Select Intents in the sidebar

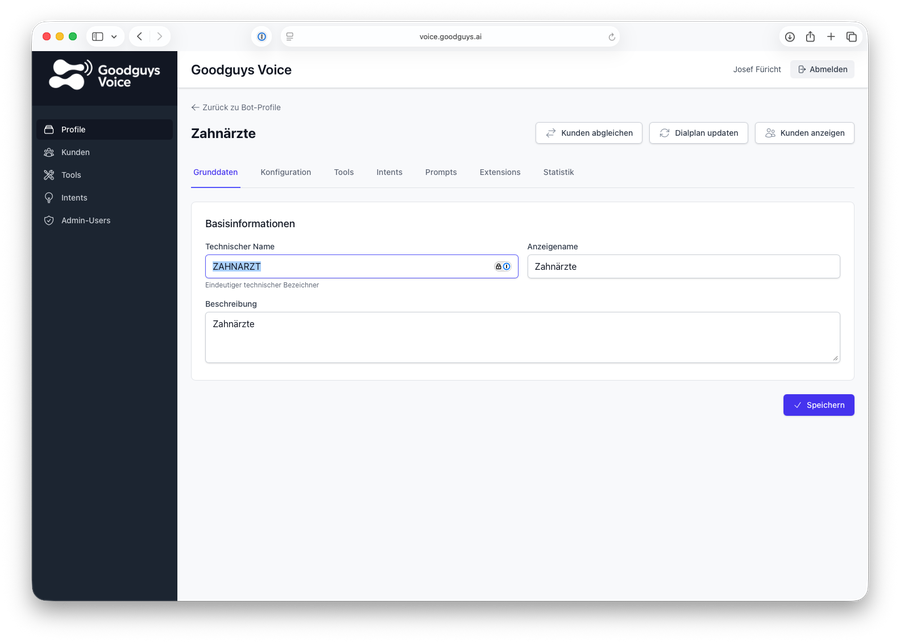tap(74, 198)
